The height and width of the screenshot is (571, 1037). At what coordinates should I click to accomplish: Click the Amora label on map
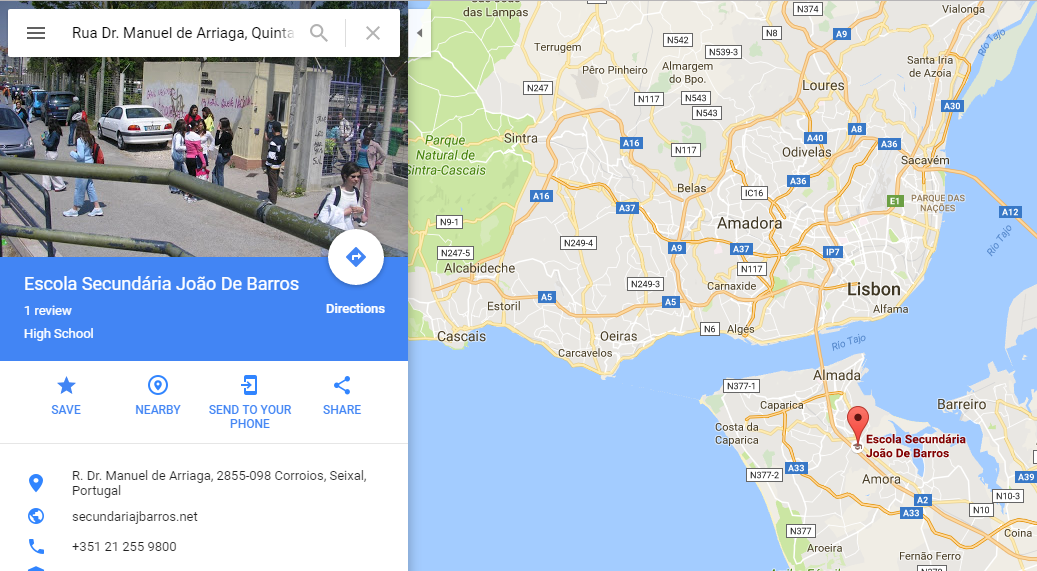pos(881,479)
